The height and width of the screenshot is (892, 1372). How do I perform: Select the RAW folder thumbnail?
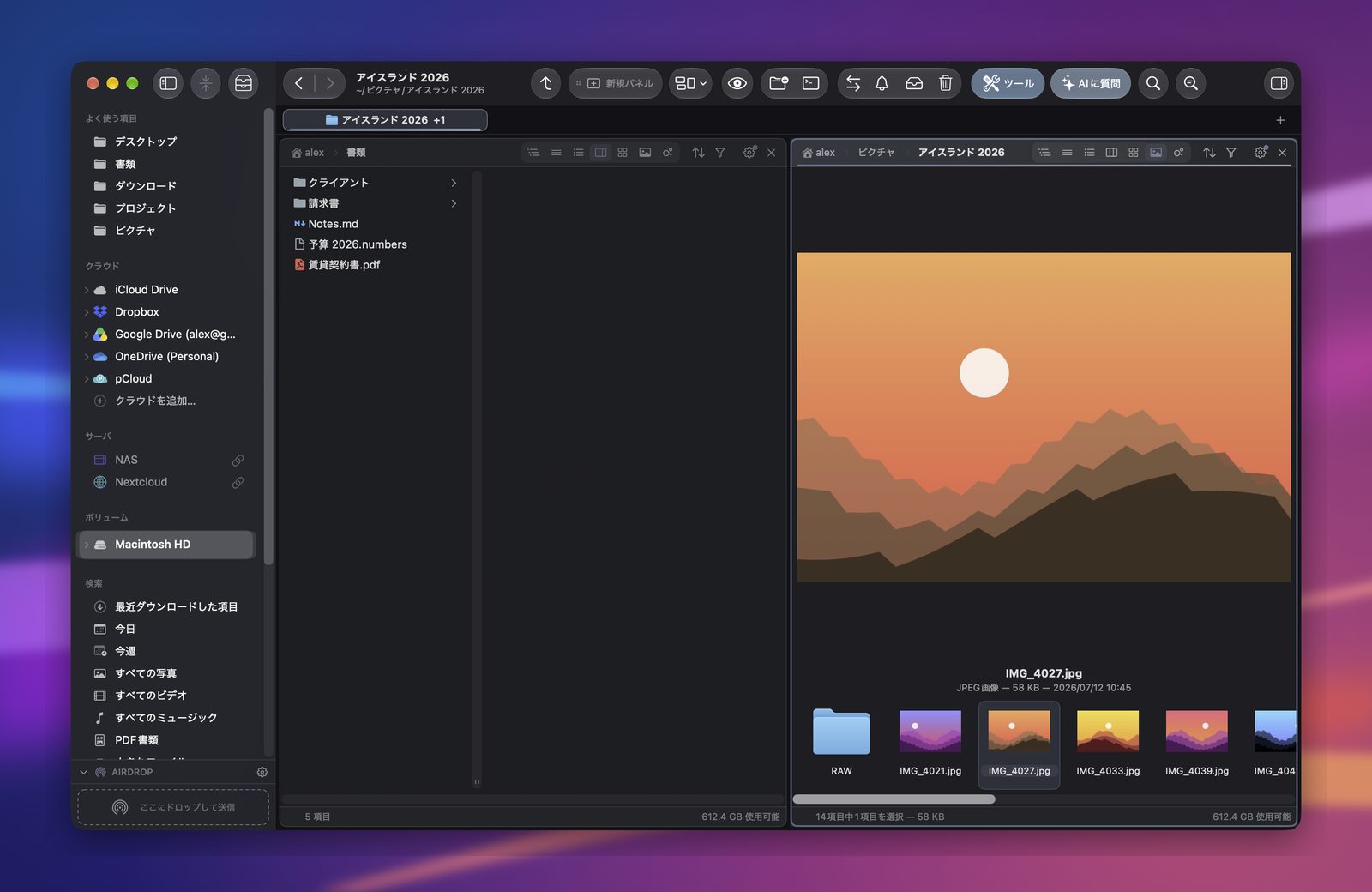tap(841, 744)
